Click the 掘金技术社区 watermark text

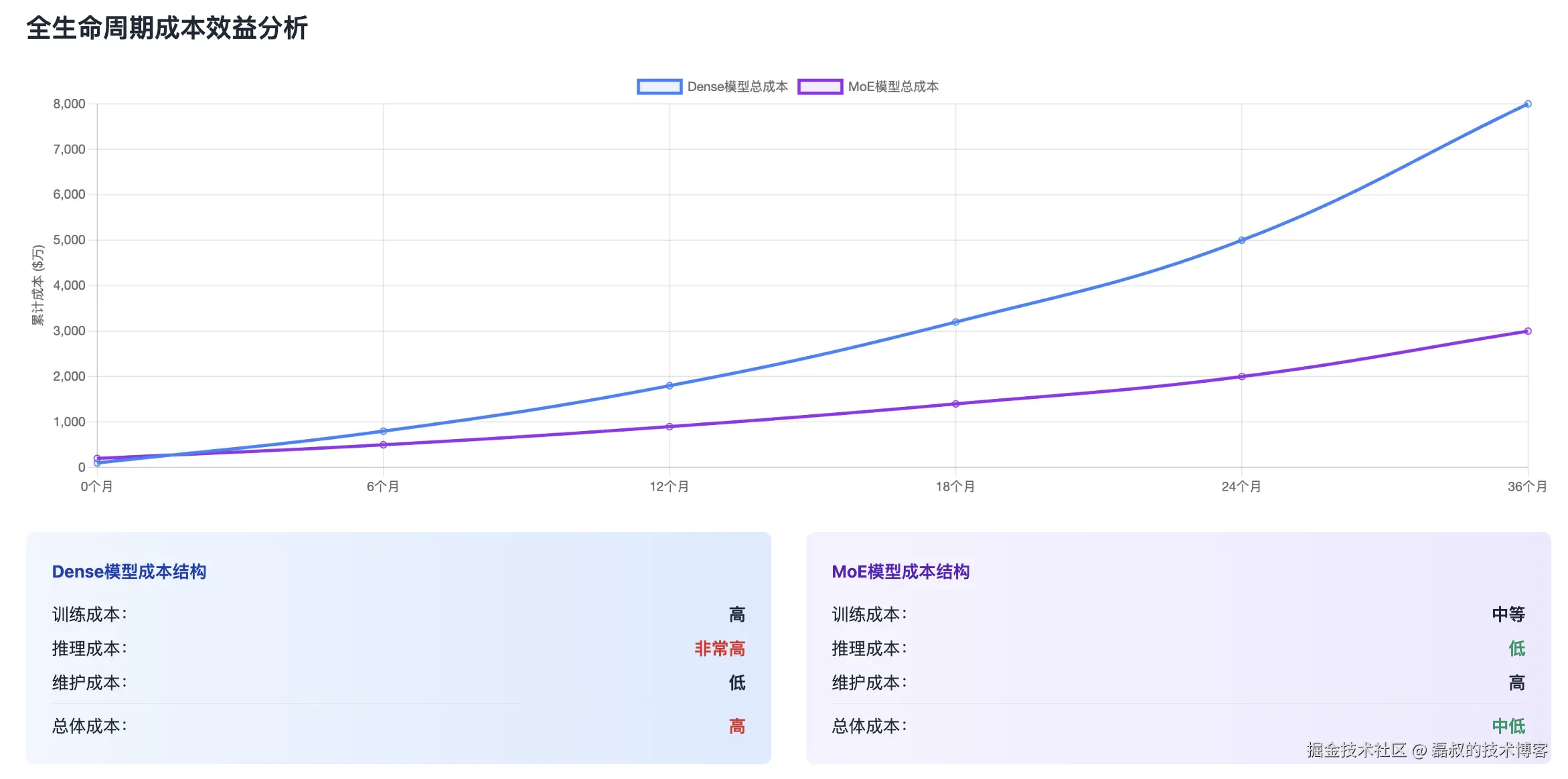[x=1356, y=750]
